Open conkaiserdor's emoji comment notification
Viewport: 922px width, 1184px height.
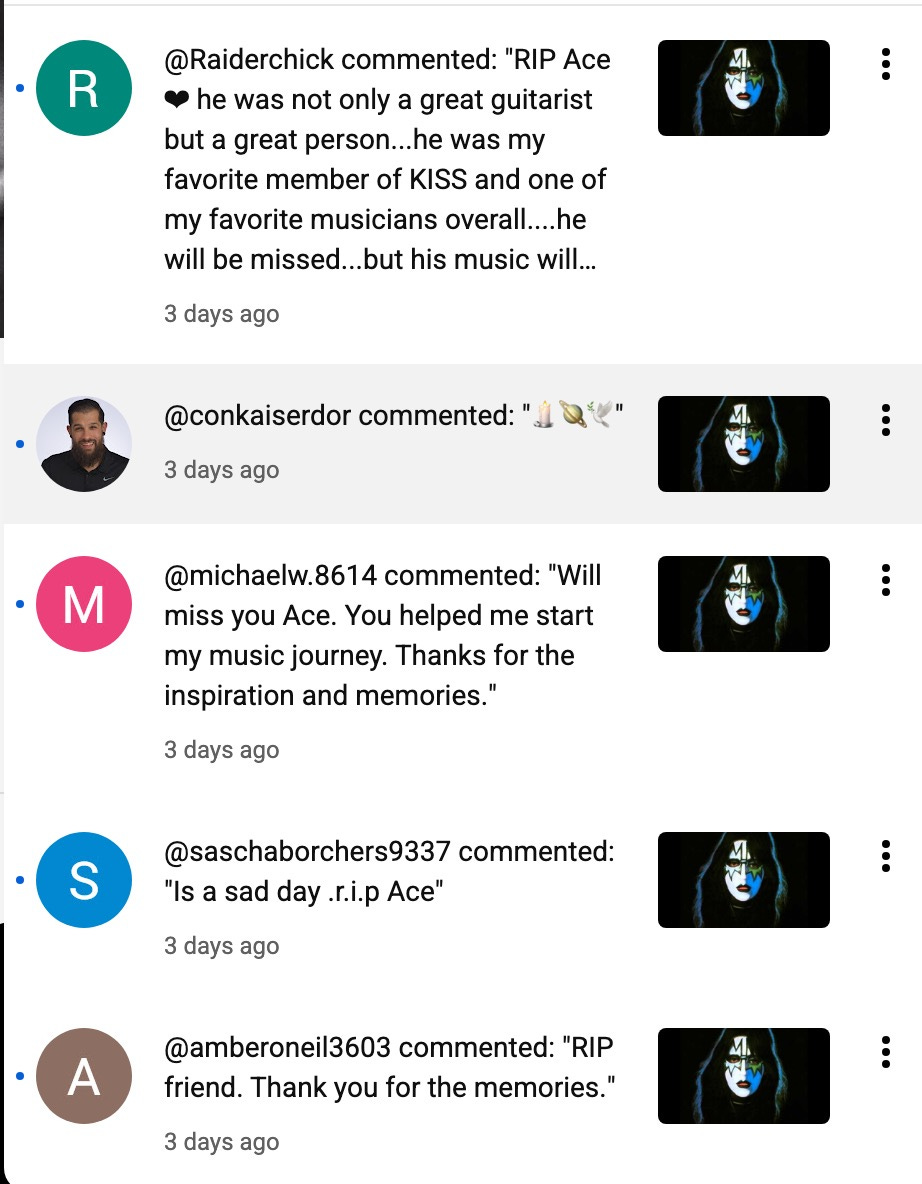(393, 415)
